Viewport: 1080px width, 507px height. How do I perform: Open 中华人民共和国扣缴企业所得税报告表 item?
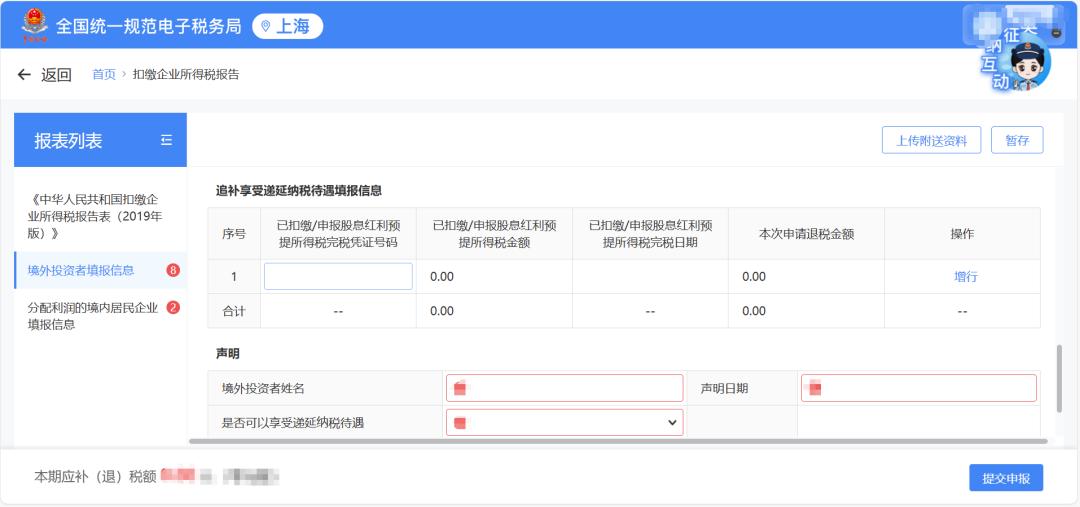(x=94, y=216)
